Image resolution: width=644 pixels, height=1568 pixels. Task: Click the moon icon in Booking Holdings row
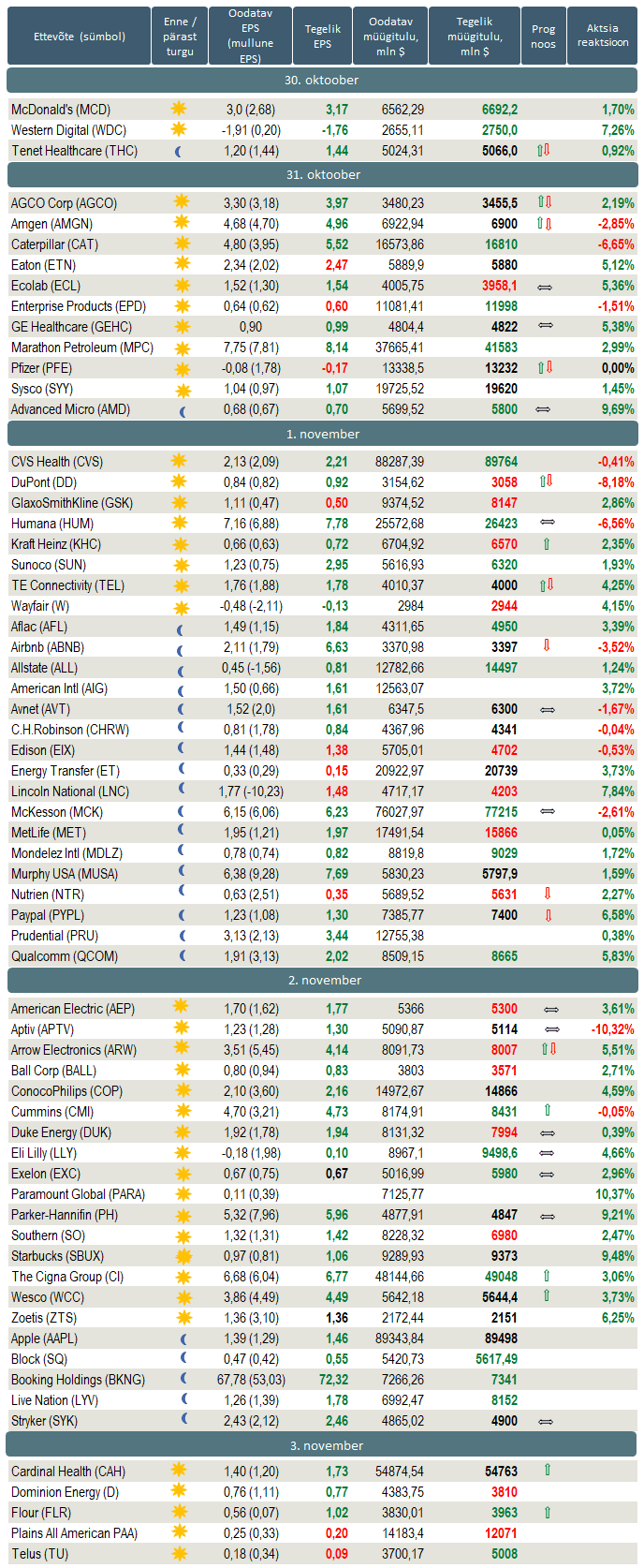tap(183, 1379)
